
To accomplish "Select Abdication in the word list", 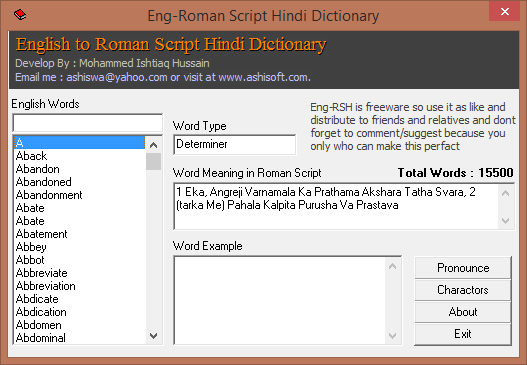I will [79, 312].
